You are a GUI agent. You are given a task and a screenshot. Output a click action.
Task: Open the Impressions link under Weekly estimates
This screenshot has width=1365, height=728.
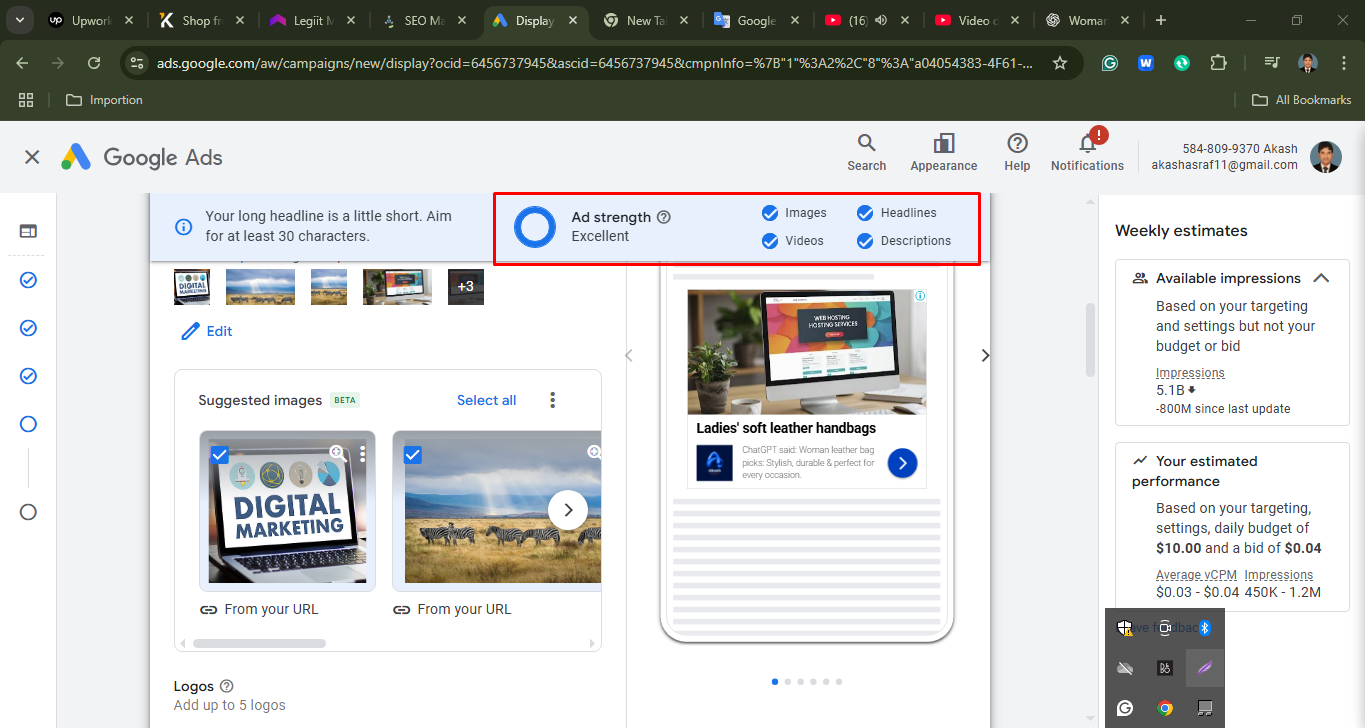tap(1190, 372)
